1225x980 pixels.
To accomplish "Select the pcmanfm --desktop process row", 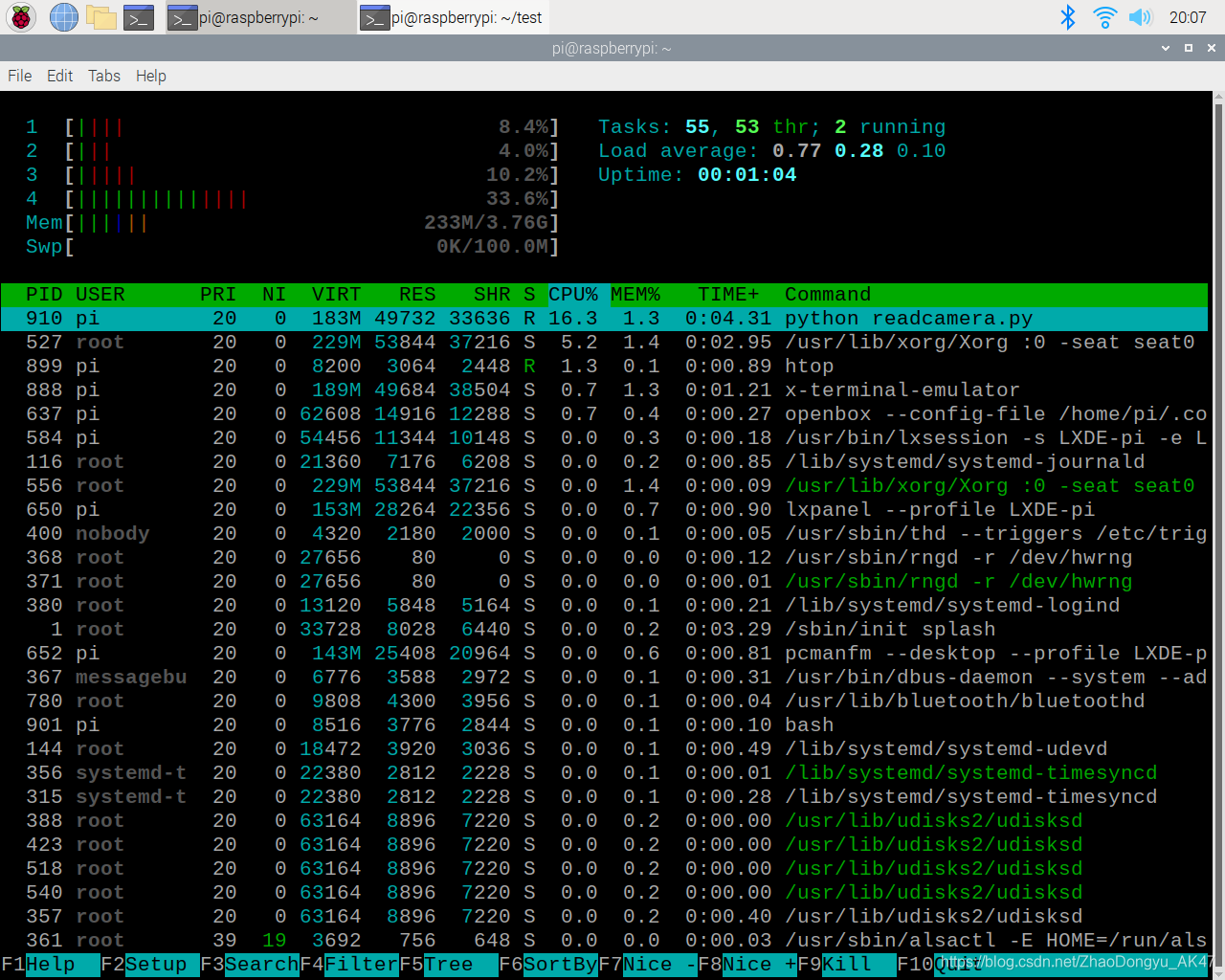I will (x=604, y=654).
